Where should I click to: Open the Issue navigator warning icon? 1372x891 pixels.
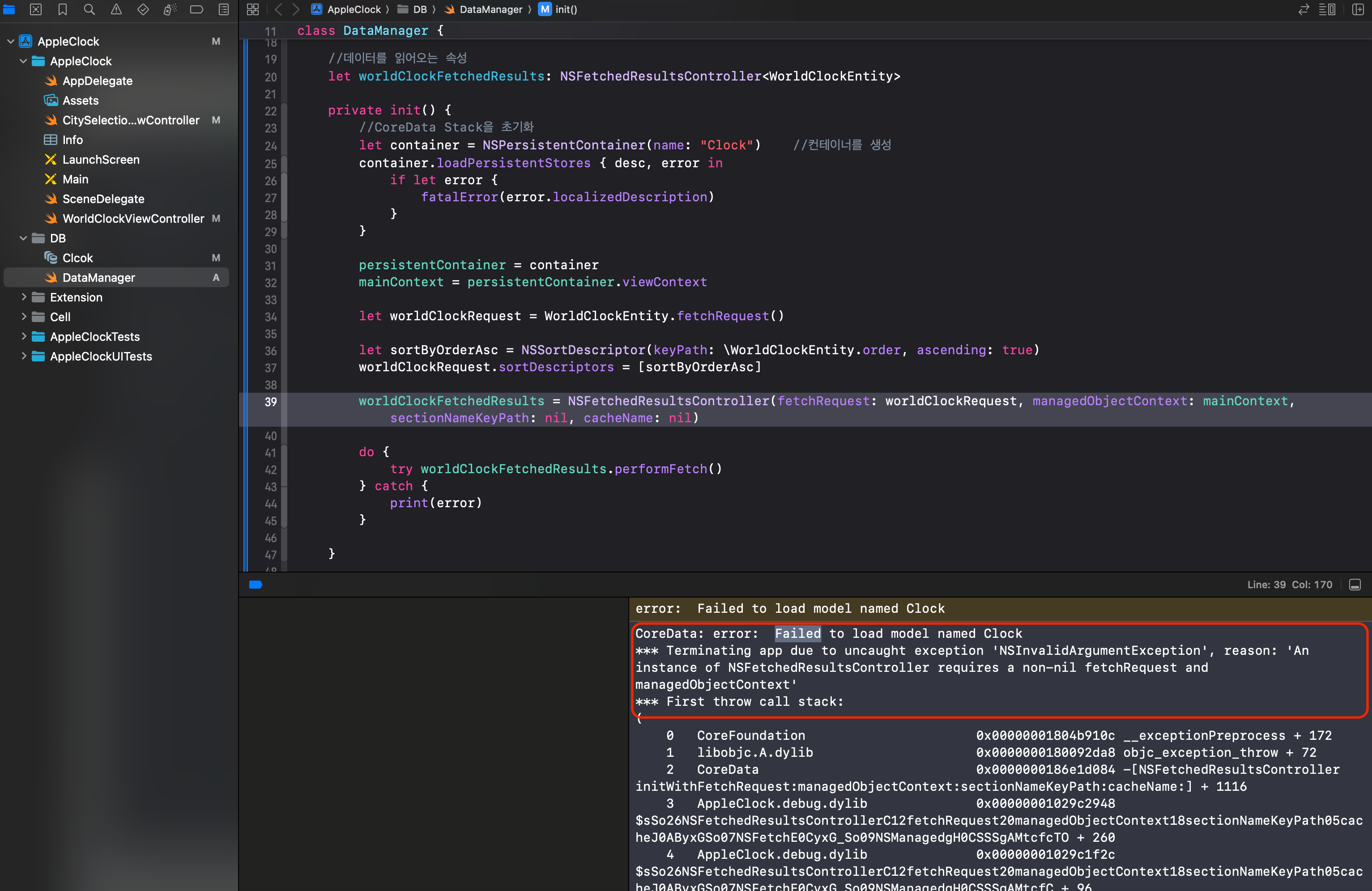[x=116, y=9]
